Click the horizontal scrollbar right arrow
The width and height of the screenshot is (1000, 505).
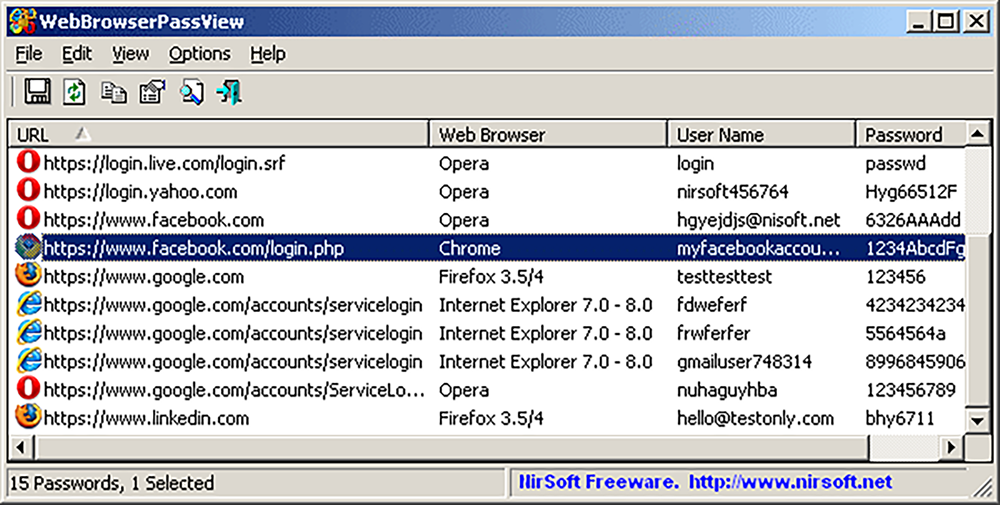point(953,447)
